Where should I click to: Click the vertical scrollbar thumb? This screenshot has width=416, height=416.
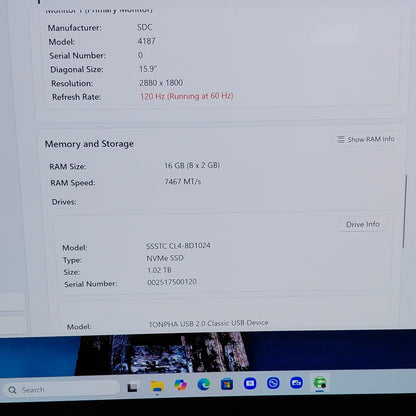coord(405,212)
